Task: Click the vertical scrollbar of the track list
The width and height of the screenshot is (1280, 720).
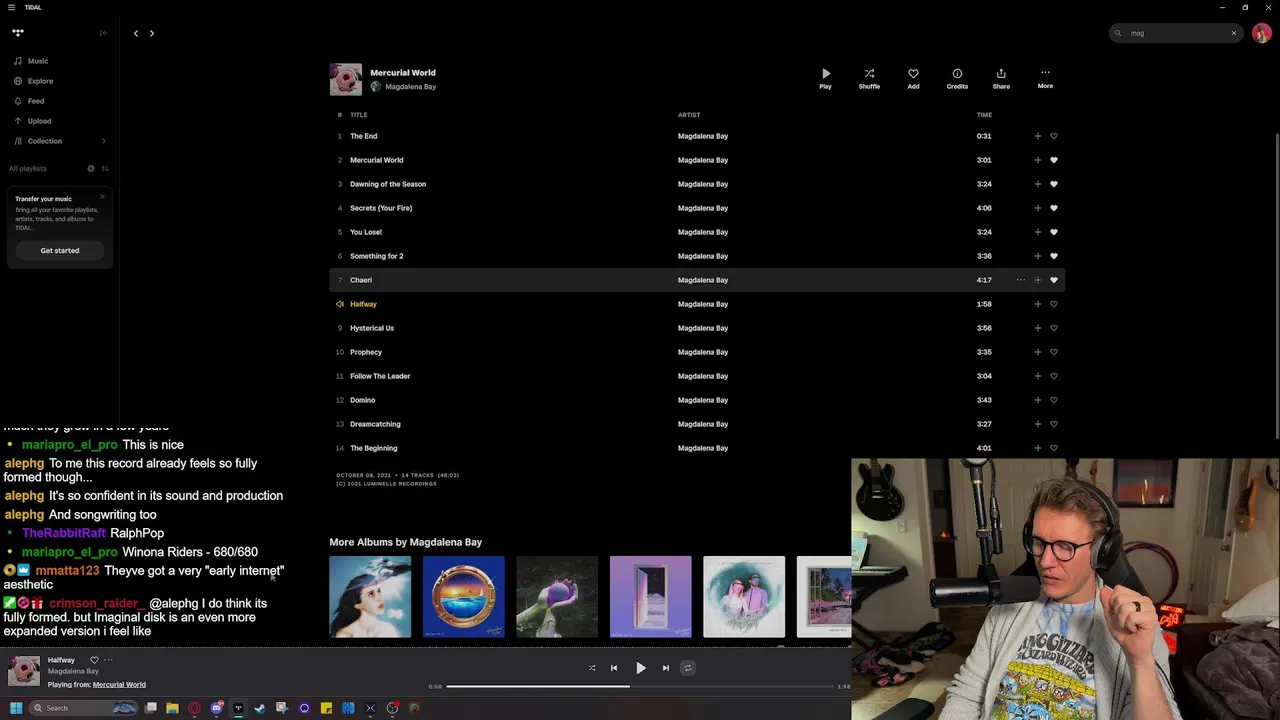Action: [1276, 285]
